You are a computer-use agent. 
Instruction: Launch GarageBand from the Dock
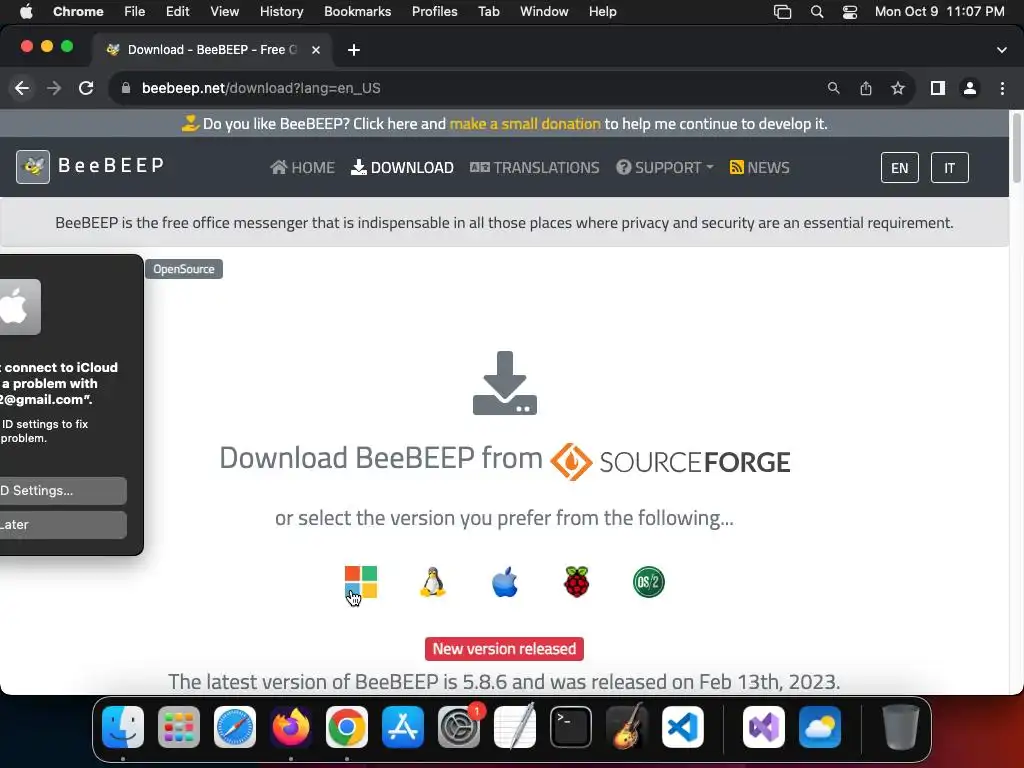point(627,727)
